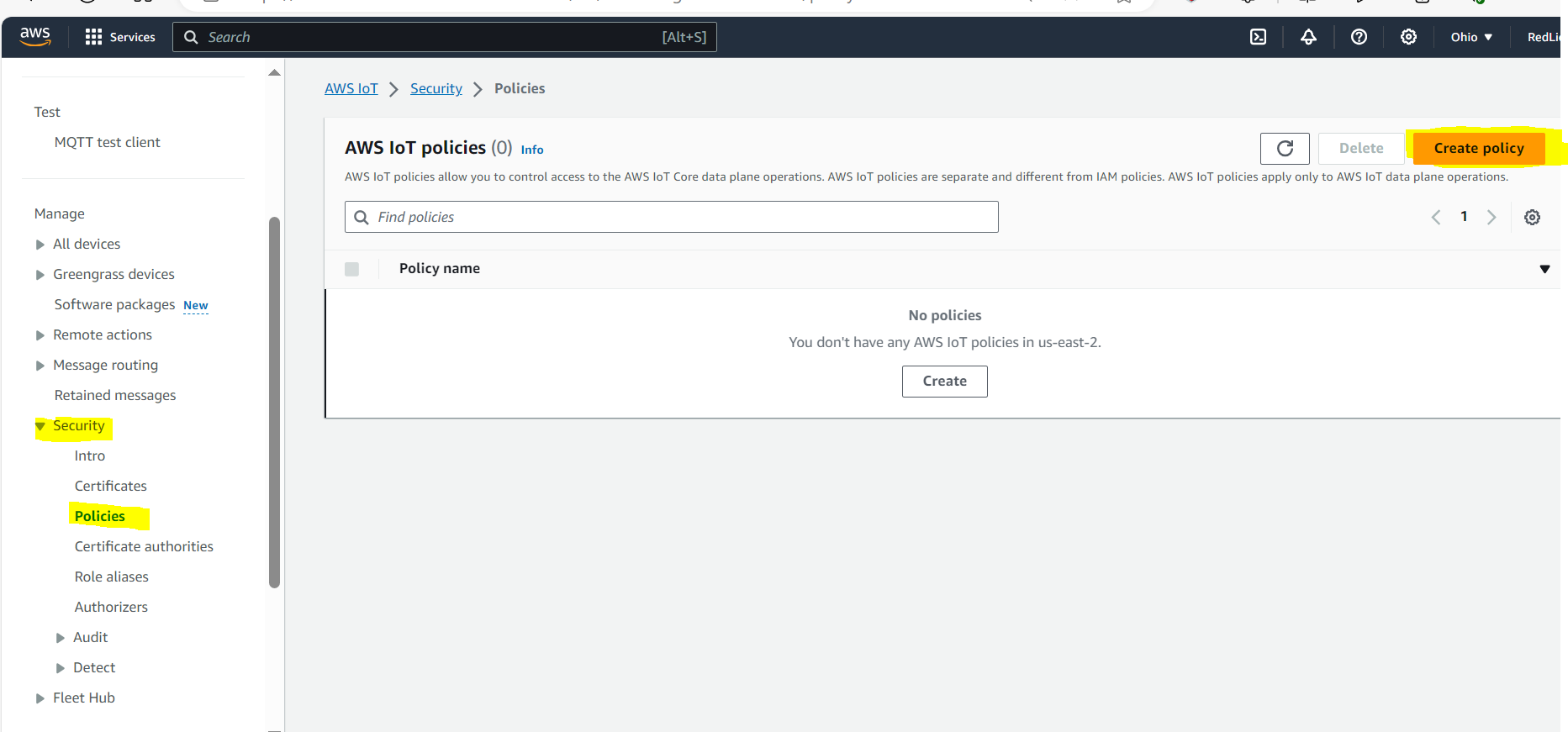Open the Security Intro page

90,456
